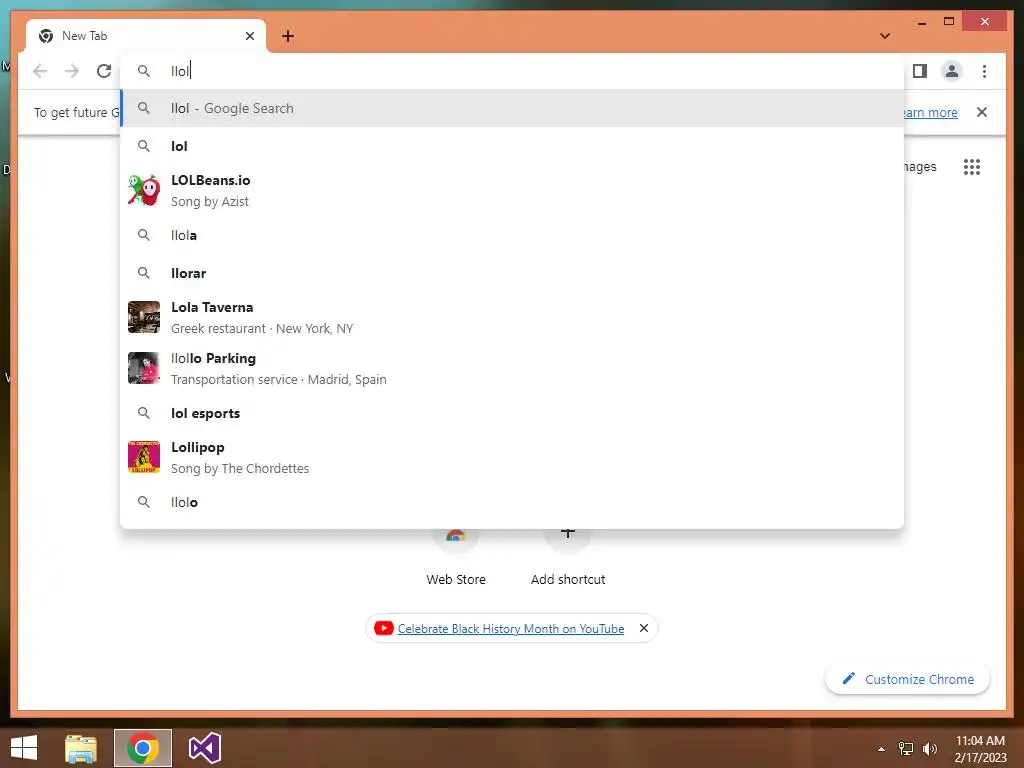Launch Visual Studio from the taskbar
The image size is (1024, 768).
pyautogui.click(x=205, y=748)
